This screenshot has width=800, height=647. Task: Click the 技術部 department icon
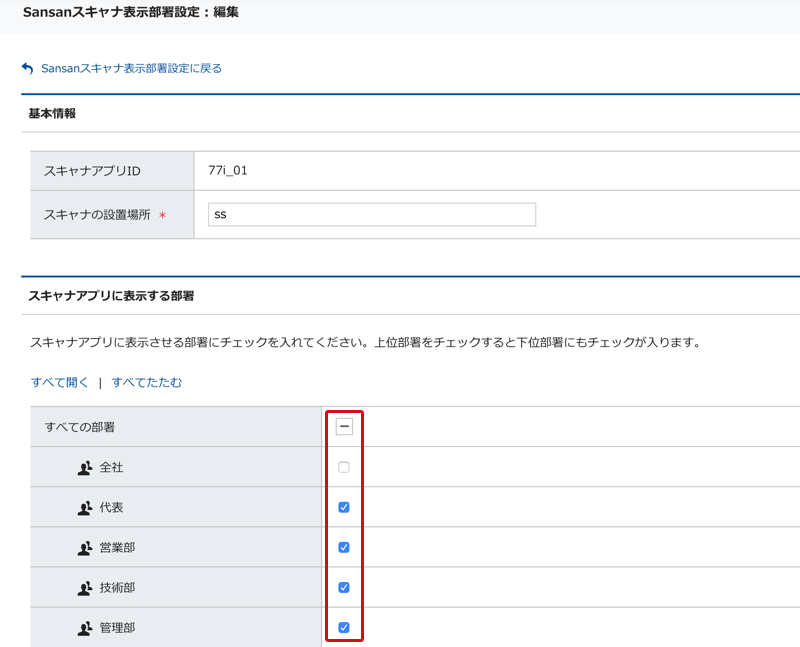click(85, 588)
